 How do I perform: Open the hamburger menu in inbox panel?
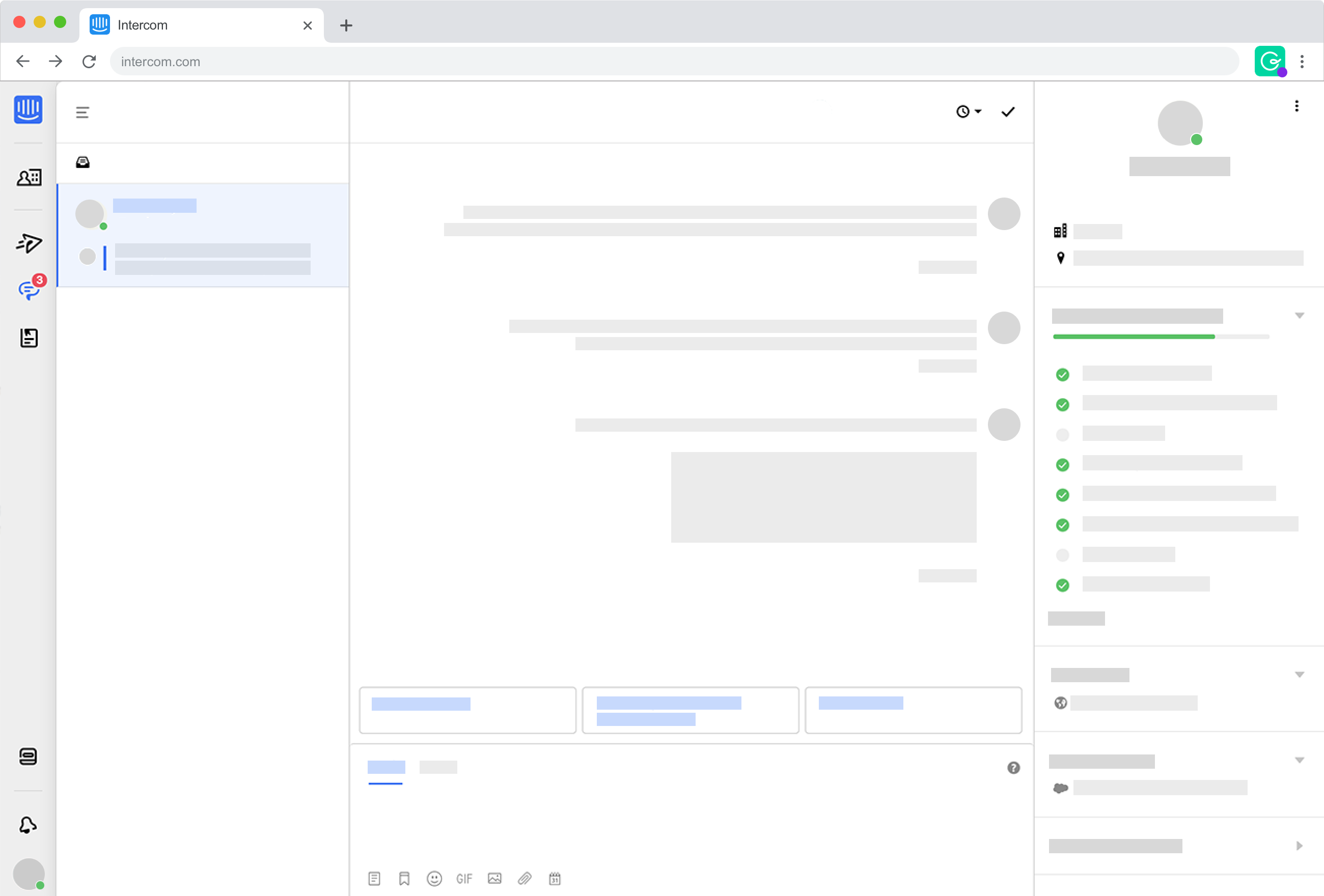pos(82,113)
